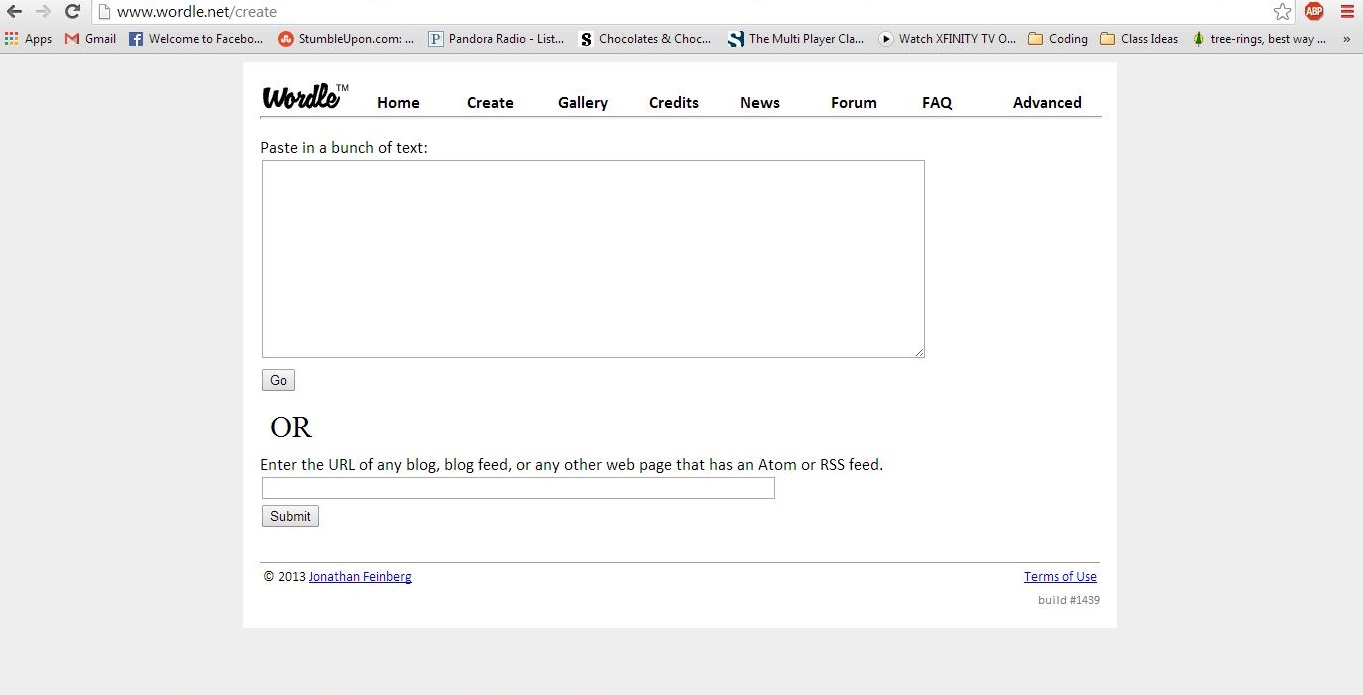
Task: Open the Advanced nav item
Action: tap(1047, 103)
